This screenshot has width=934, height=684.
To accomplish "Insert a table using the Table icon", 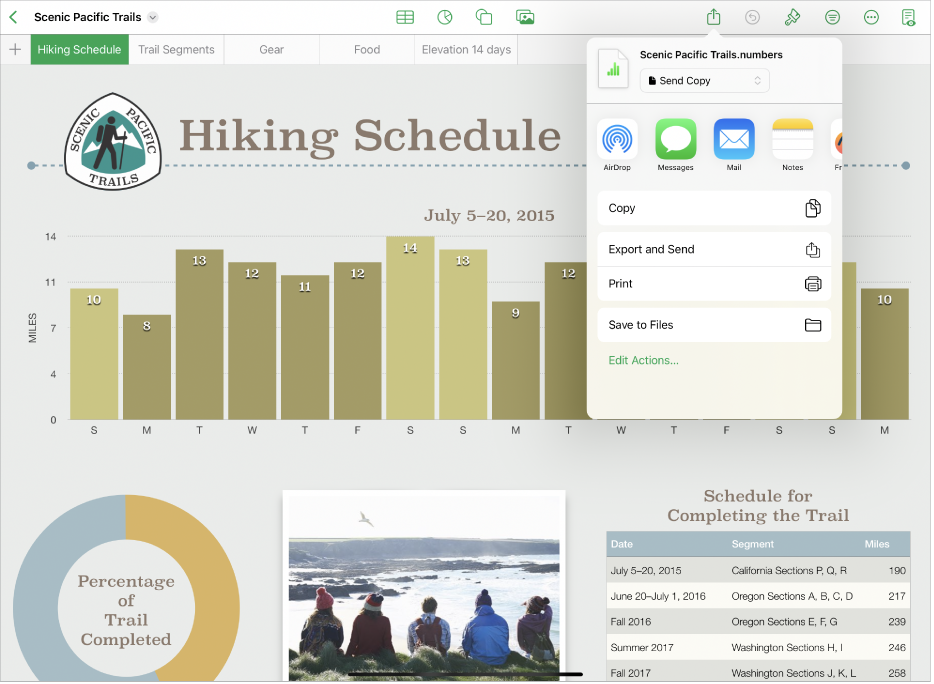I will (x=405, y=16).
